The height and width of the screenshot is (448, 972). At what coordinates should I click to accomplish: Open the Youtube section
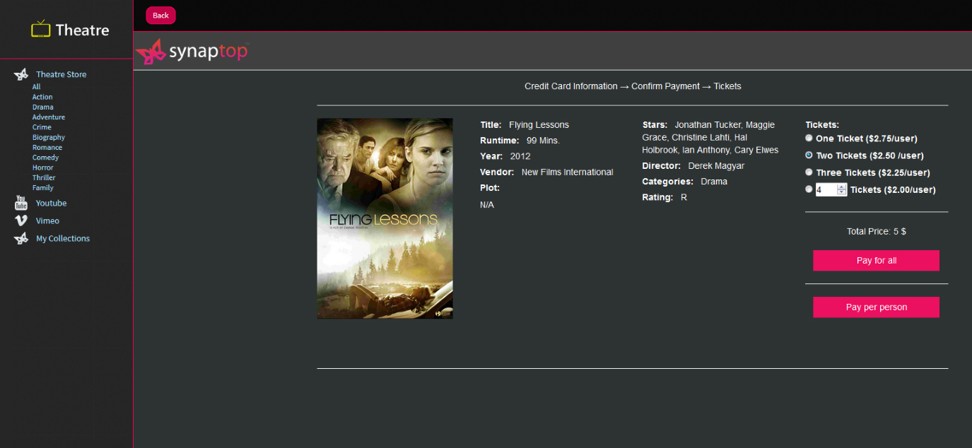coord(51,203)
